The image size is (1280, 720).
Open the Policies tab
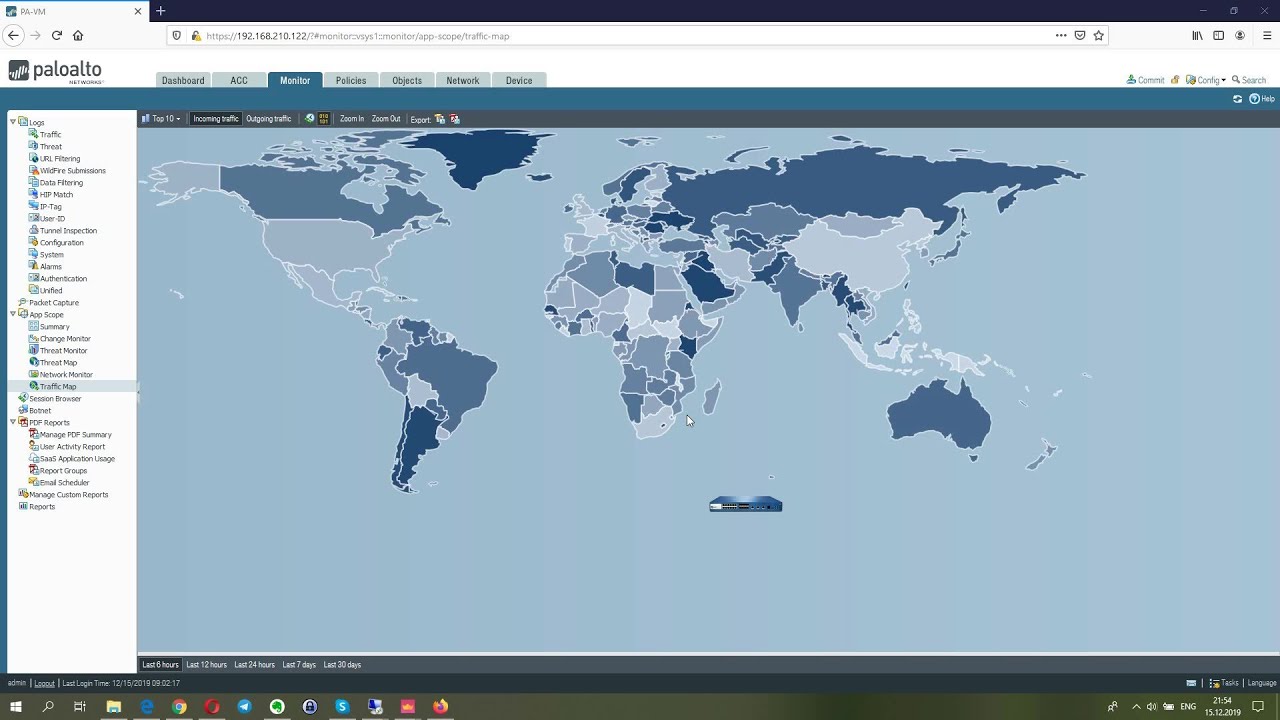(351, 80)
